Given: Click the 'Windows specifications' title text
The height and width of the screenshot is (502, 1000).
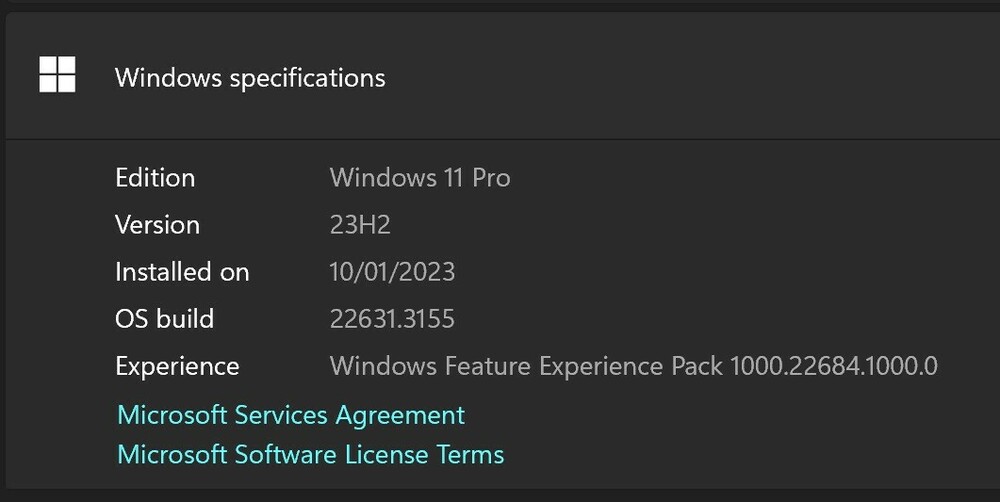Looking at the screenshot, I should pyautogui.click(x=250, y=77).
